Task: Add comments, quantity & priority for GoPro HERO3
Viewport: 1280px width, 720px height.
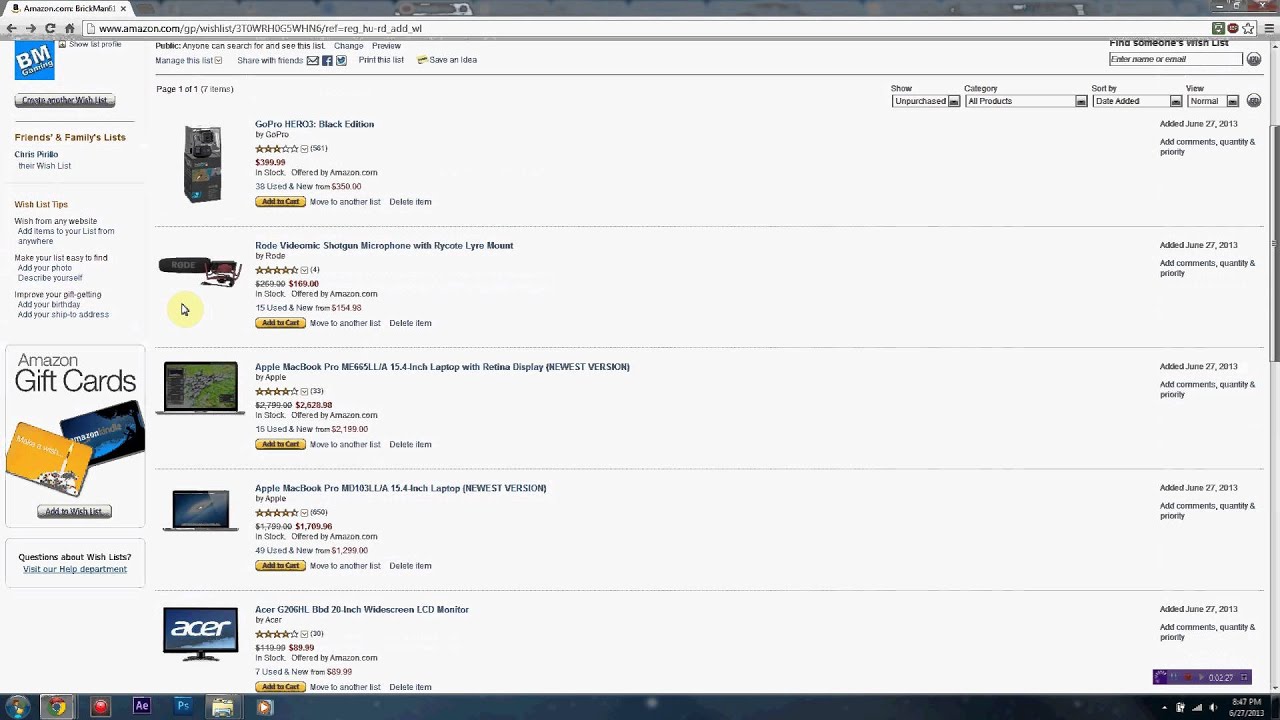Action: tap(1207, 147)
